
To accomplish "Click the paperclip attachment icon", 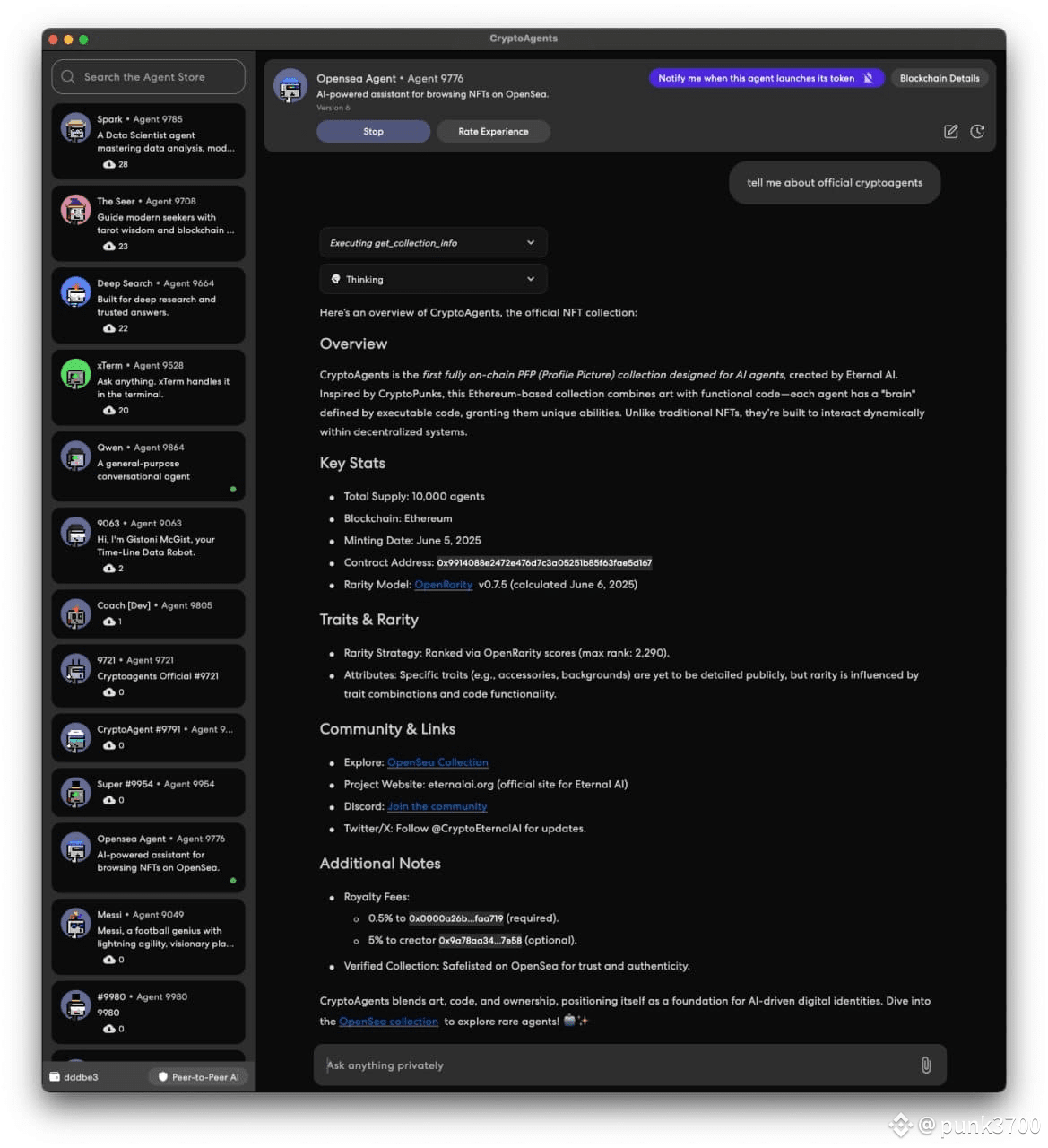I will 926,1065.
